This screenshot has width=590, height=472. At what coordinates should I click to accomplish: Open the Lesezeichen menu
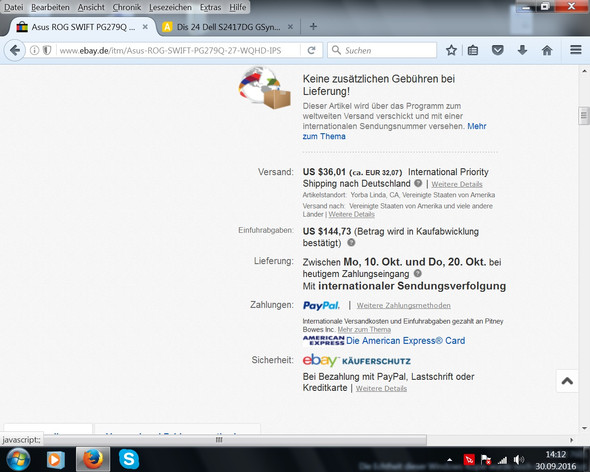click(x=170, y=7)
